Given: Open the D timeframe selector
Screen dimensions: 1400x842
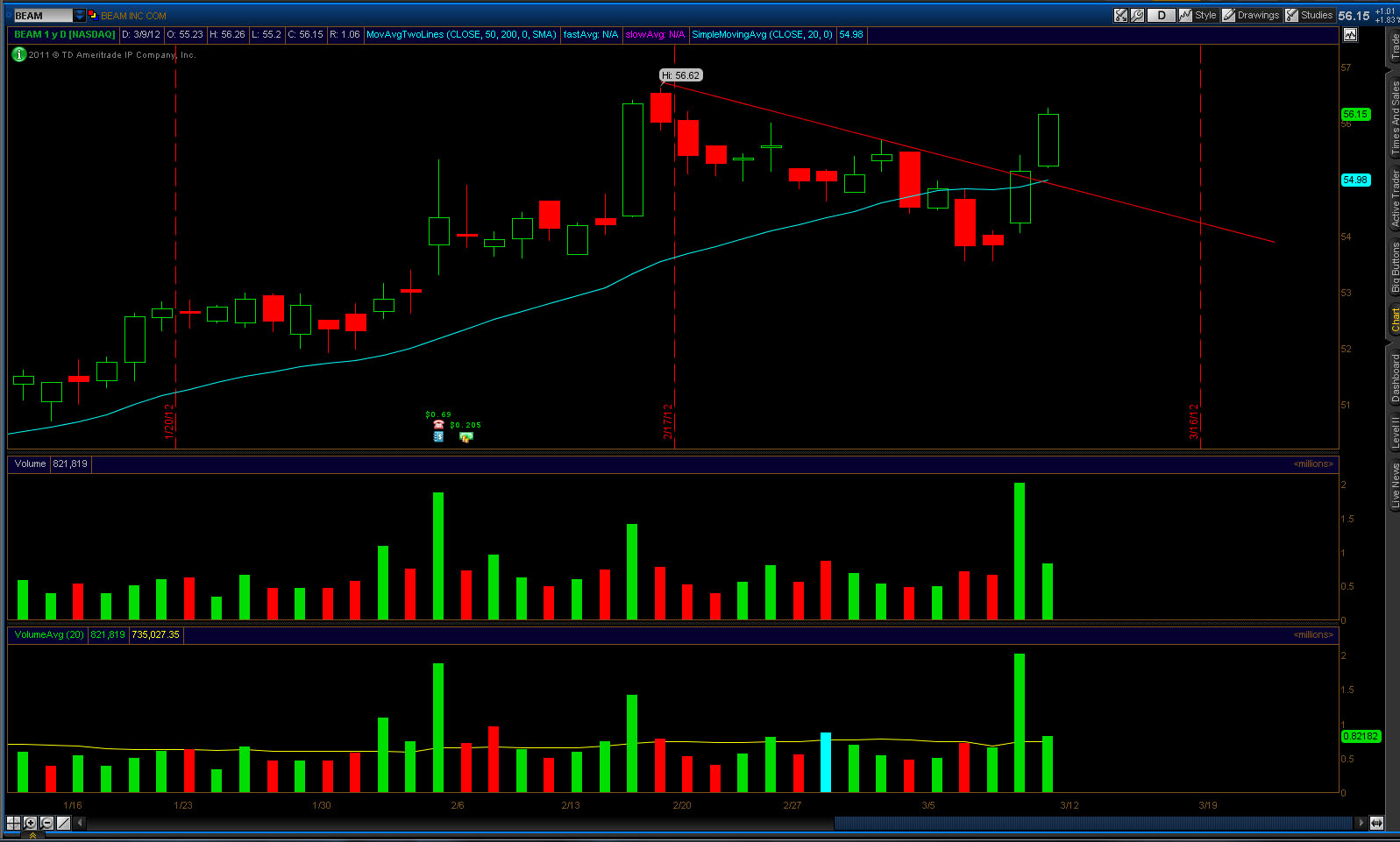Looking at the screenshot, I should (1162, 15).
